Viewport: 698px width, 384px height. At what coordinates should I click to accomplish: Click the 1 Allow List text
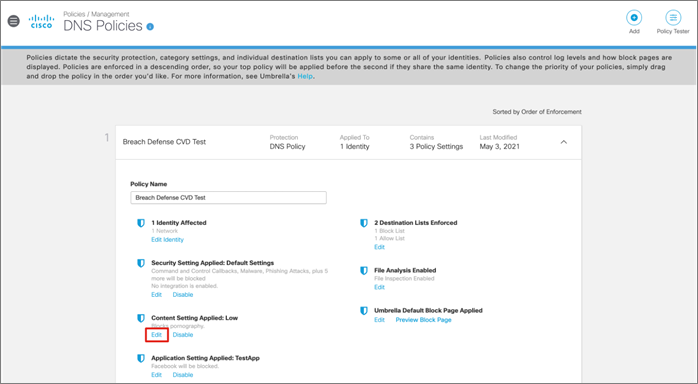point(390,238)
